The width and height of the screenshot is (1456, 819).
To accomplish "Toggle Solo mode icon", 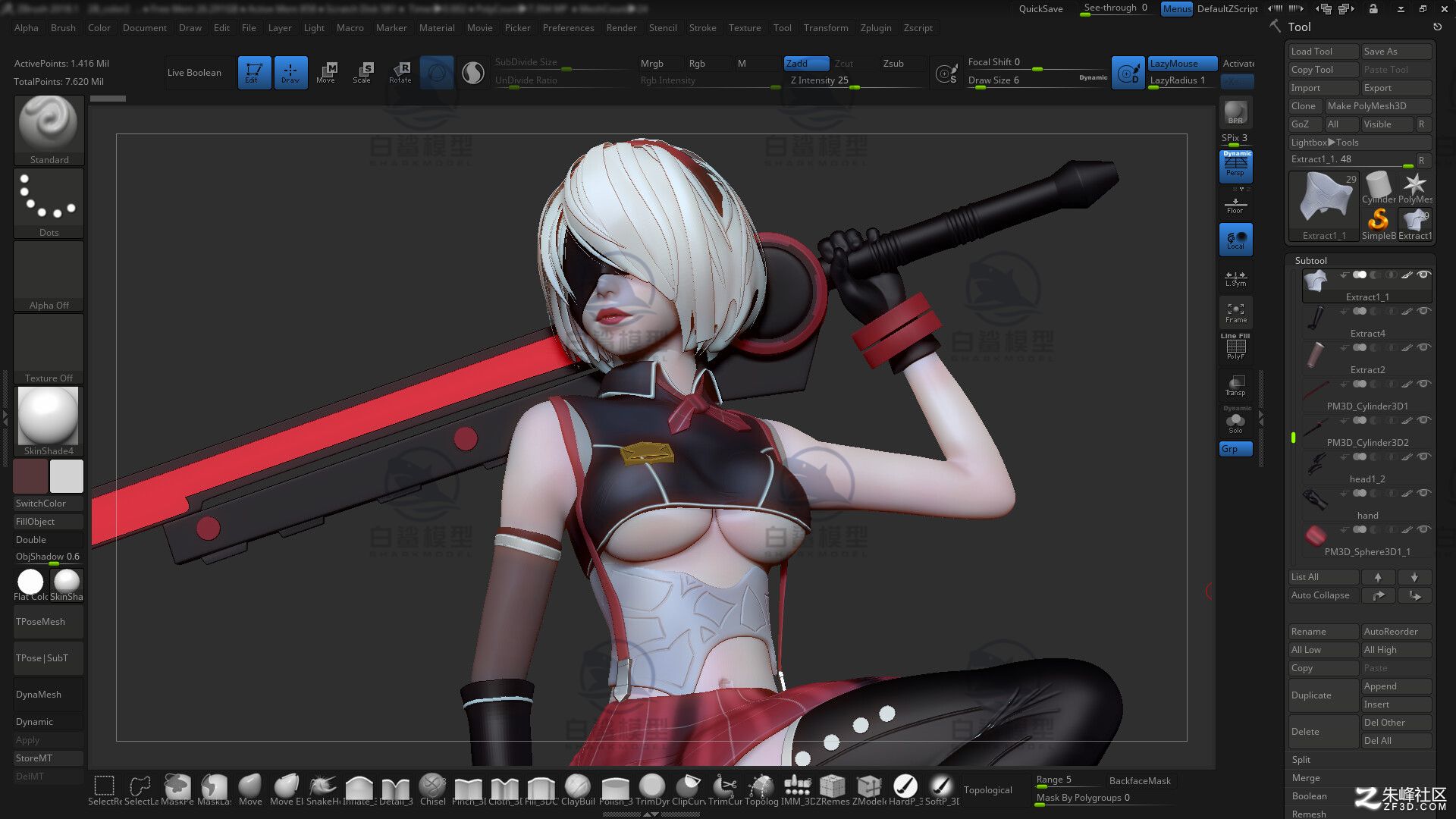I will coord(1235,421).
